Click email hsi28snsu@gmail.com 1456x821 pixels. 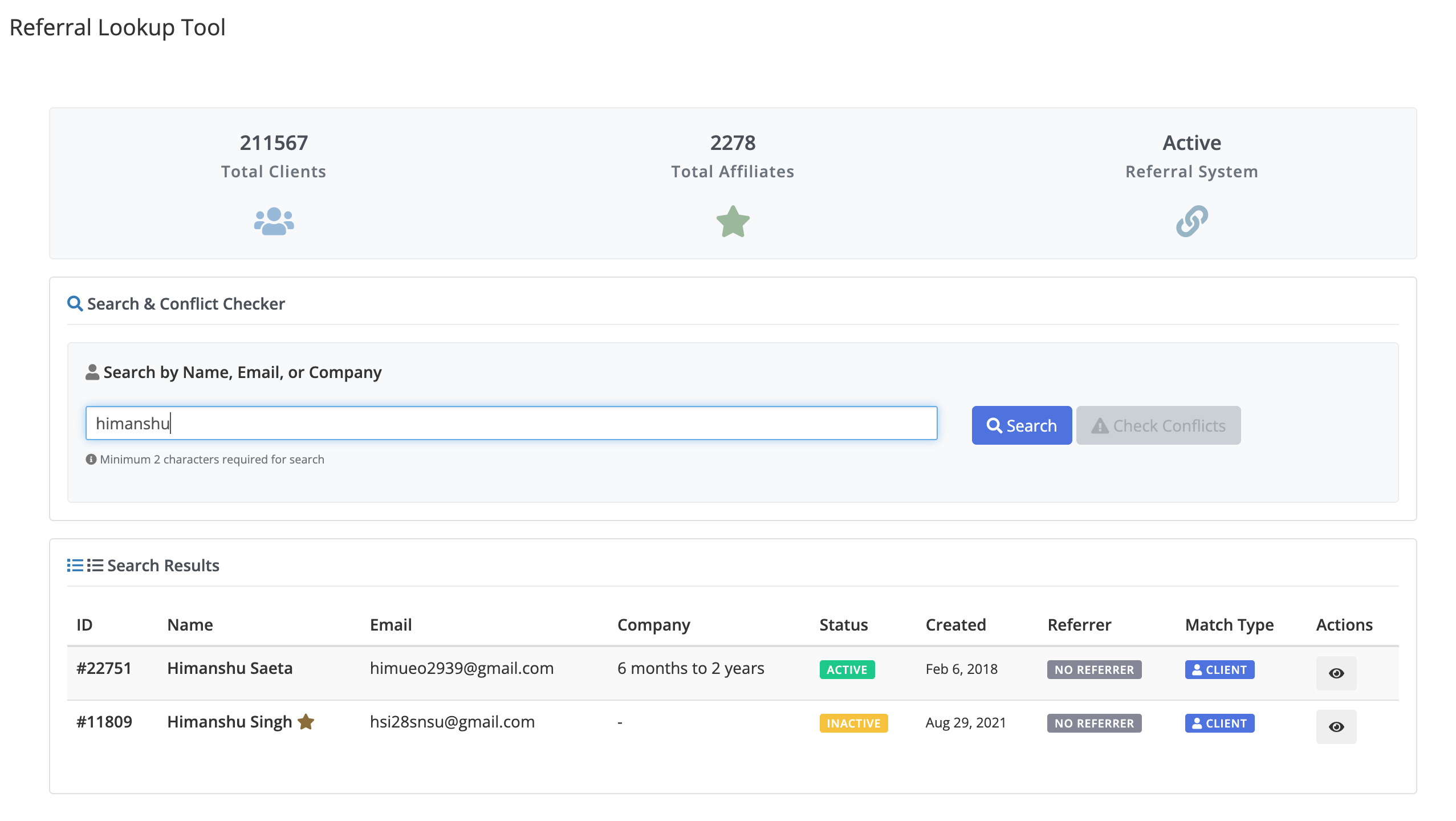tap(452, 722)
